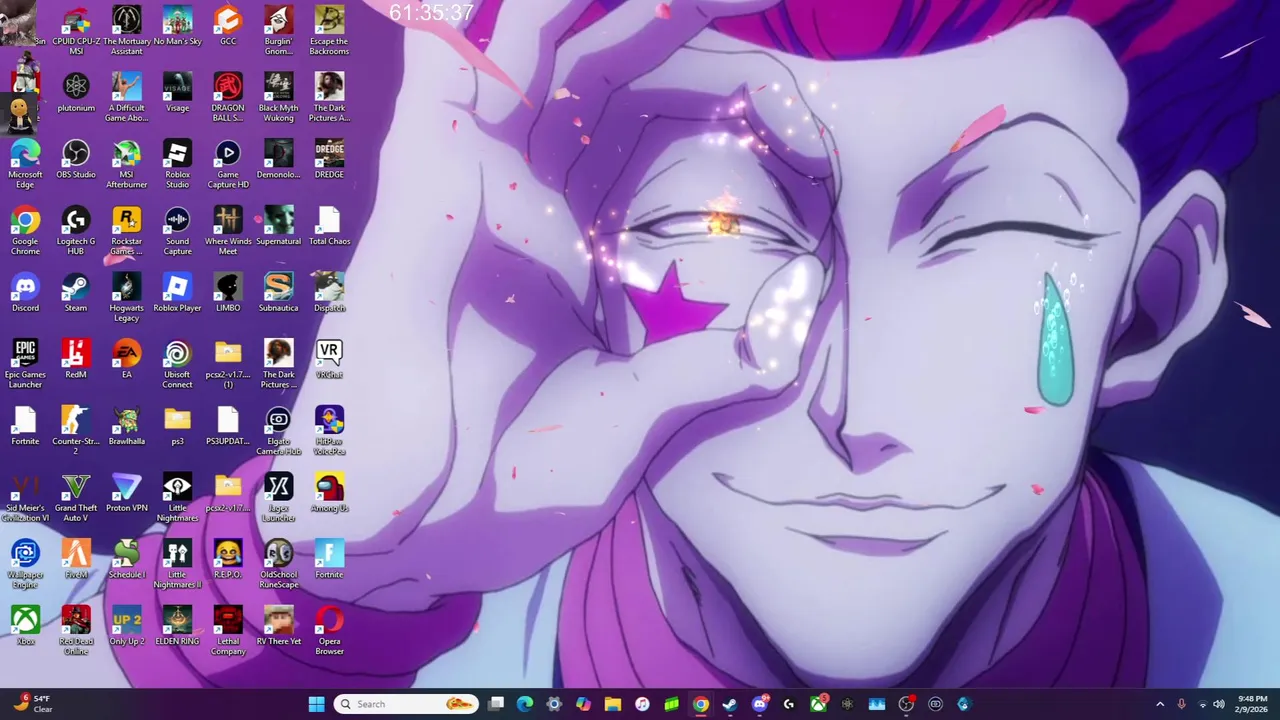Open the Jagex Launcher shortcut

279,498
